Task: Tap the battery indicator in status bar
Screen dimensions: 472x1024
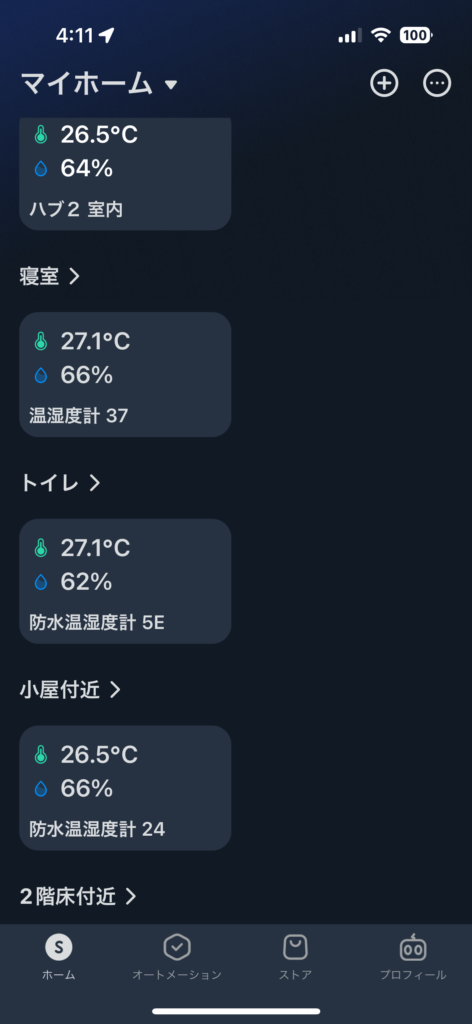Action: (416, 35)
